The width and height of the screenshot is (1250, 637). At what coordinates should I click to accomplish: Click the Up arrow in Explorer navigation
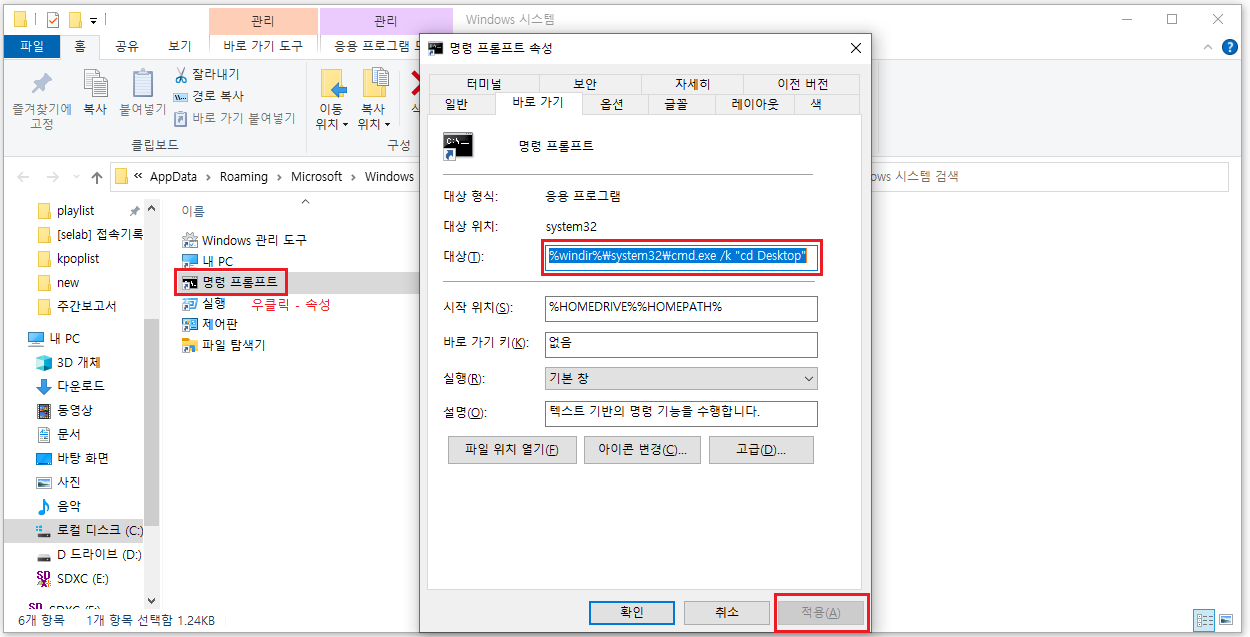pyautogui.click(x=96, y=177)
